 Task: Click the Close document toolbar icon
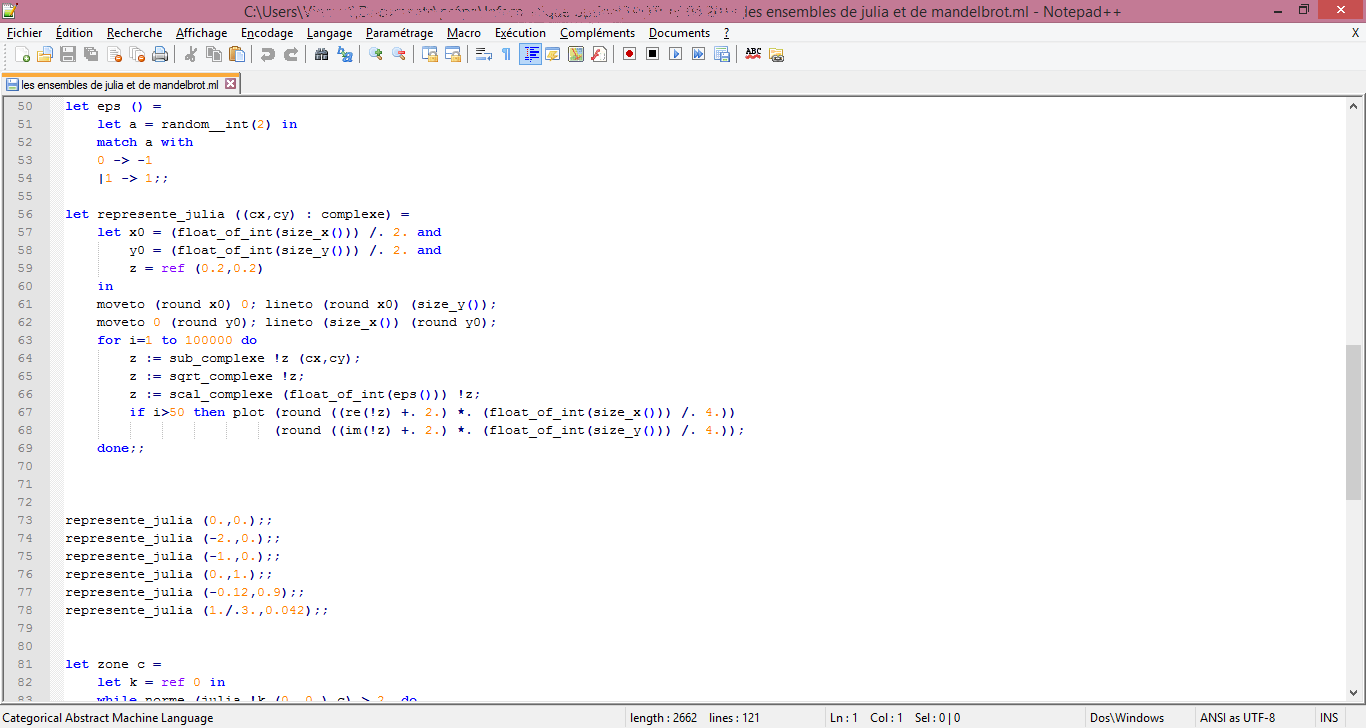coord(114,54)
